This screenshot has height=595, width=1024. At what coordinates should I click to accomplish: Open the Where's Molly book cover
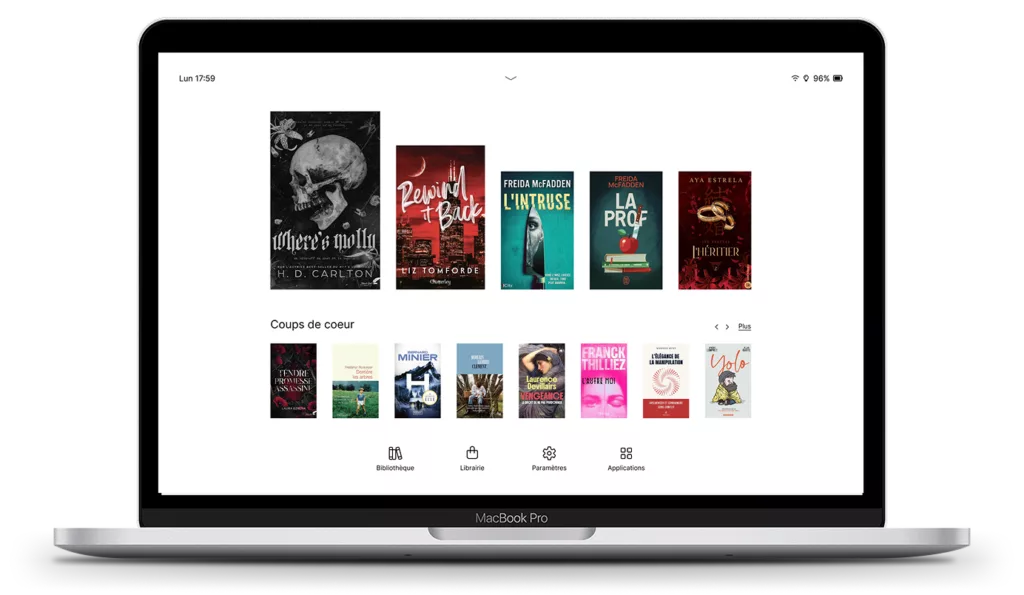325,201
